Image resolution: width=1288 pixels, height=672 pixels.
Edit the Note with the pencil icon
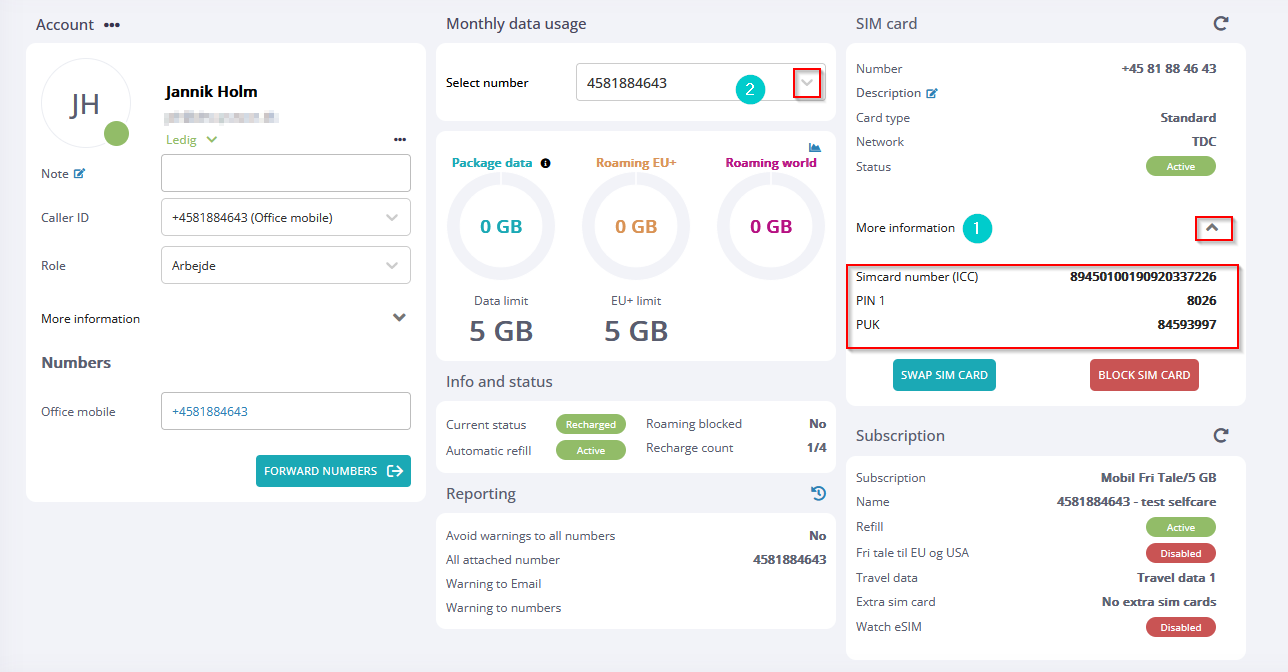80,173
